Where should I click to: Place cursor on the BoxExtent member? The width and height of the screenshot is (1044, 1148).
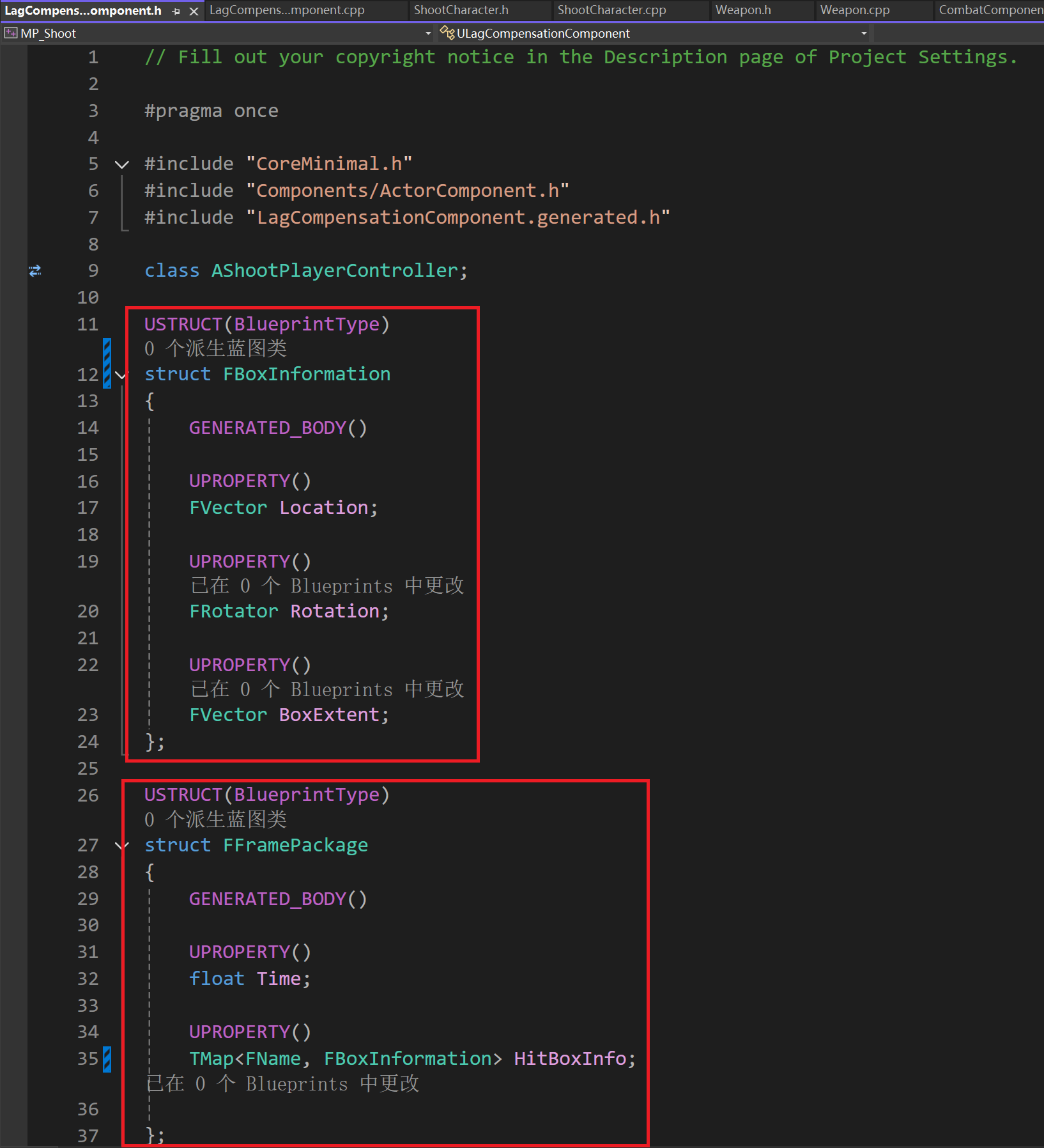330,715
